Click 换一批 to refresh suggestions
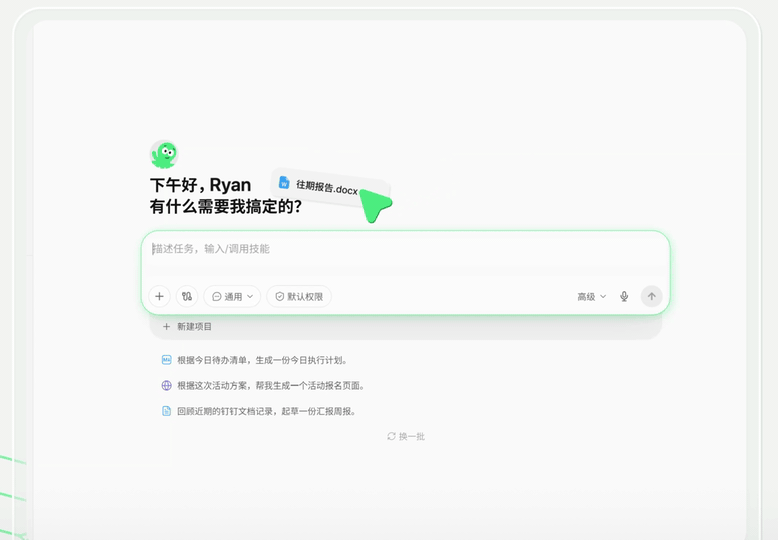 pyautogui.click(x=406, y=436)
